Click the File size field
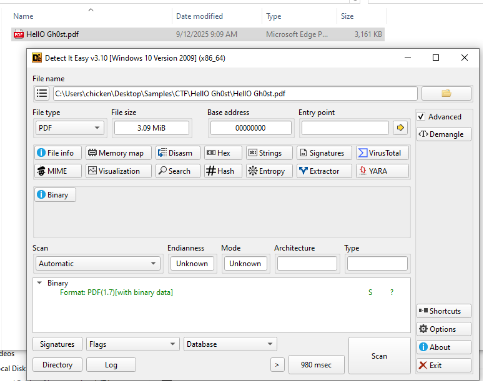 [151, 128]
